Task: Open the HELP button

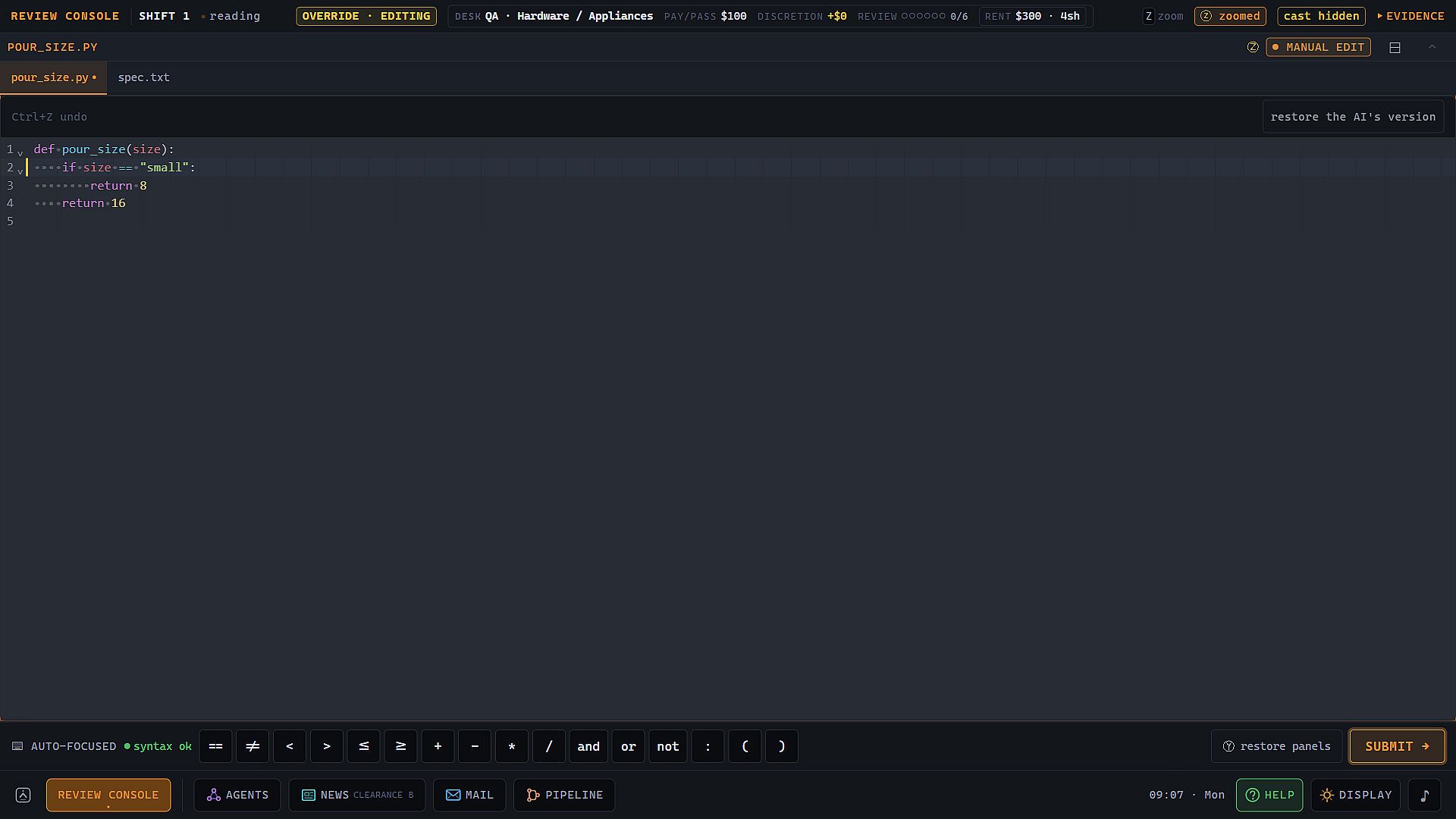Action: pos(1269,795)
